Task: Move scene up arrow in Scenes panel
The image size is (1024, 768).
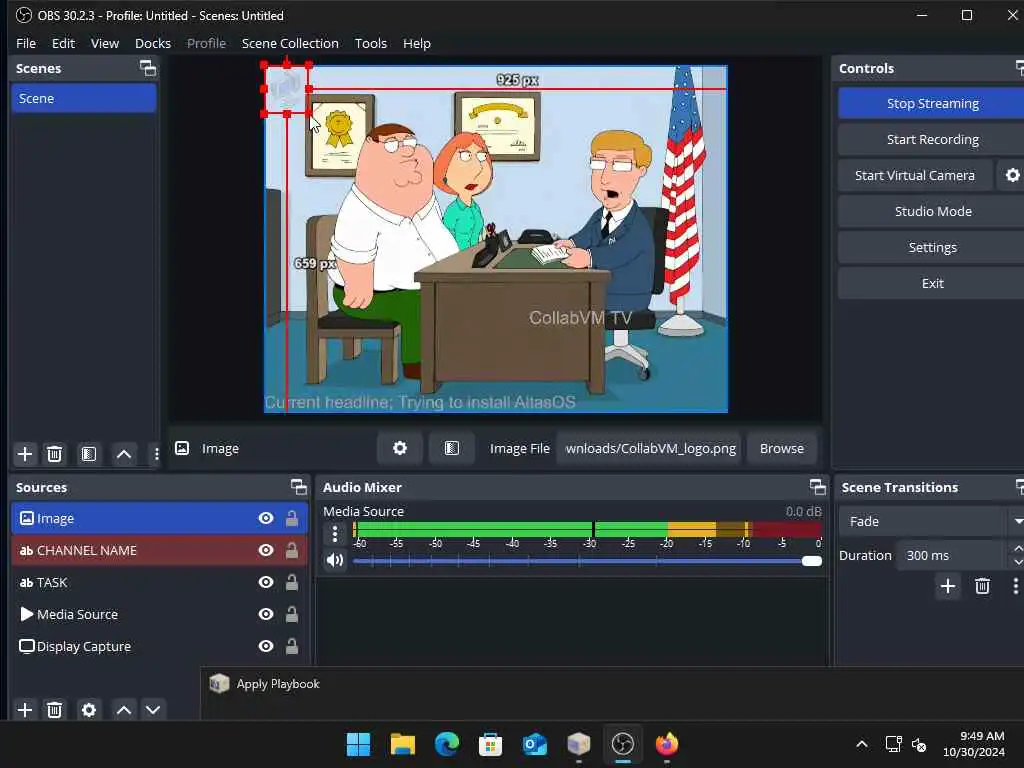Action: click(123, 454)
